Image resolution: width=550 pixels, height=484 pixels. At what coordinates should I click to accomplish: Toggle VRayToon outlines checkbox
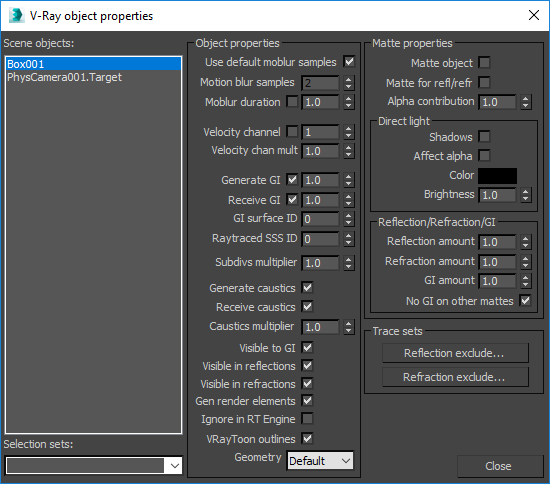pos(307,439)
